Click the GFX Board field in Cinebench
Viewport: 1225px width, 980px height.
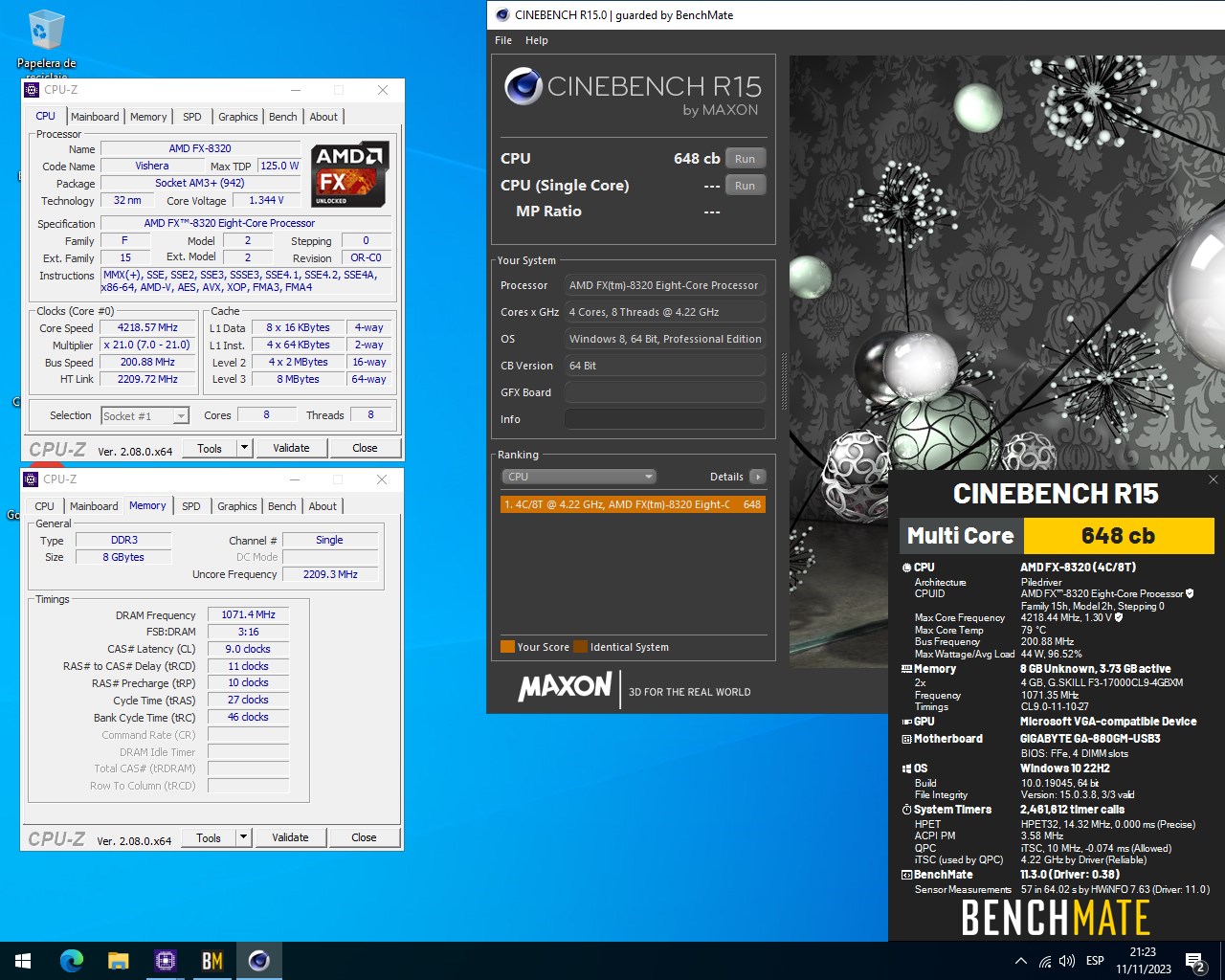pos(665,392)
